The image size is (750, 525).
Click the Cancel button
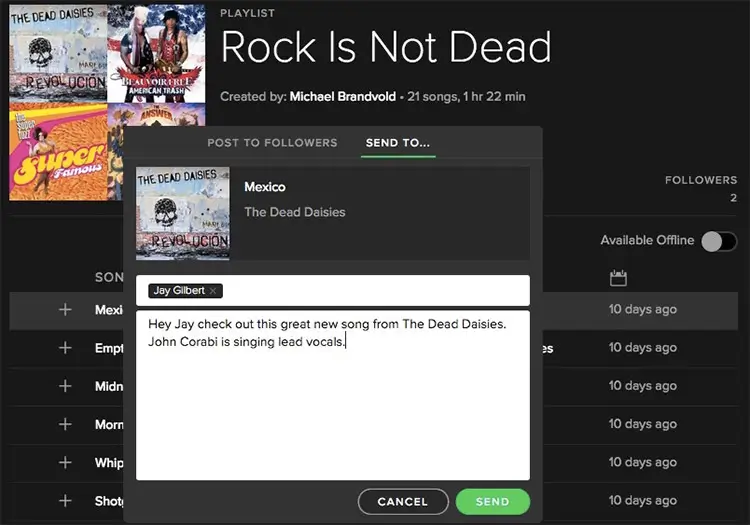coord(403,502)
